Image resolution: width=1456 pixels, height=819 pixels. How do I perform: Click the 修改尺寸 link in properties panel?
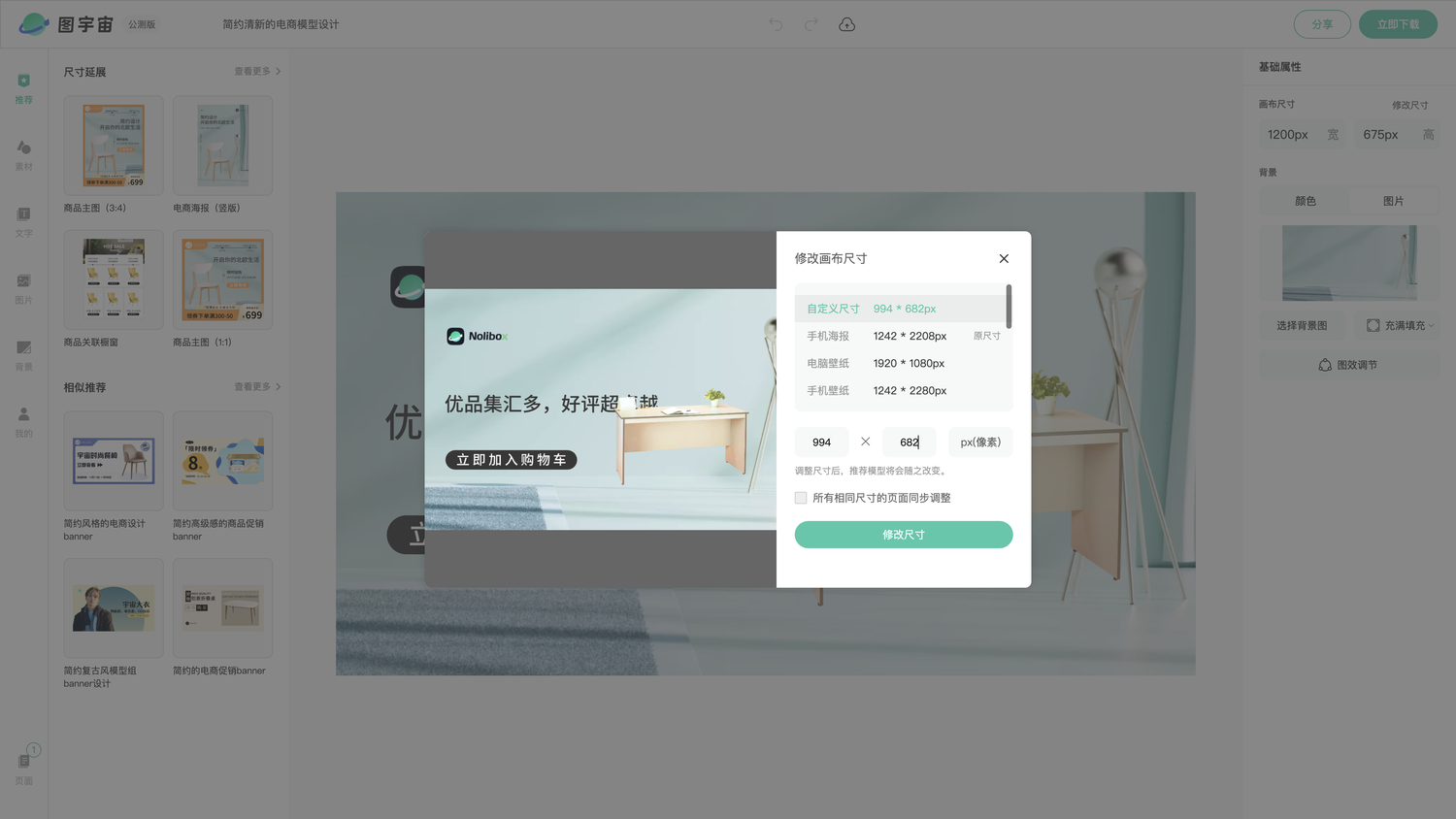point(1409,105)
